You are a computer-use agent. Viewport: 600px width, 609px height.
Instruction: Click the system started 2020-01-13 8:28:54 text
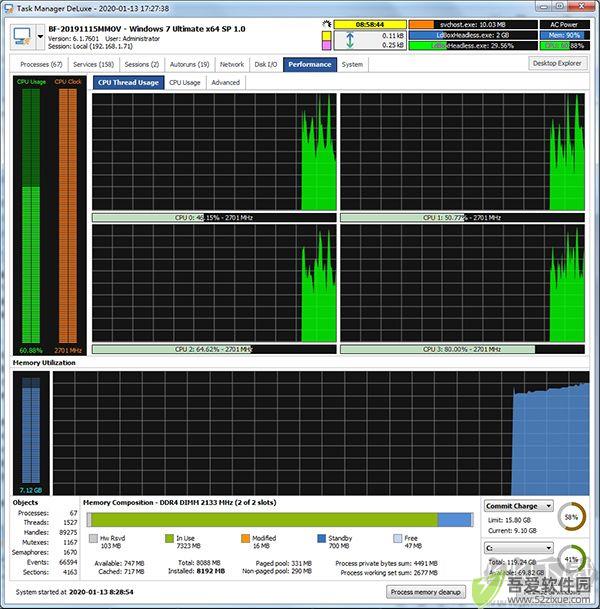75,592
